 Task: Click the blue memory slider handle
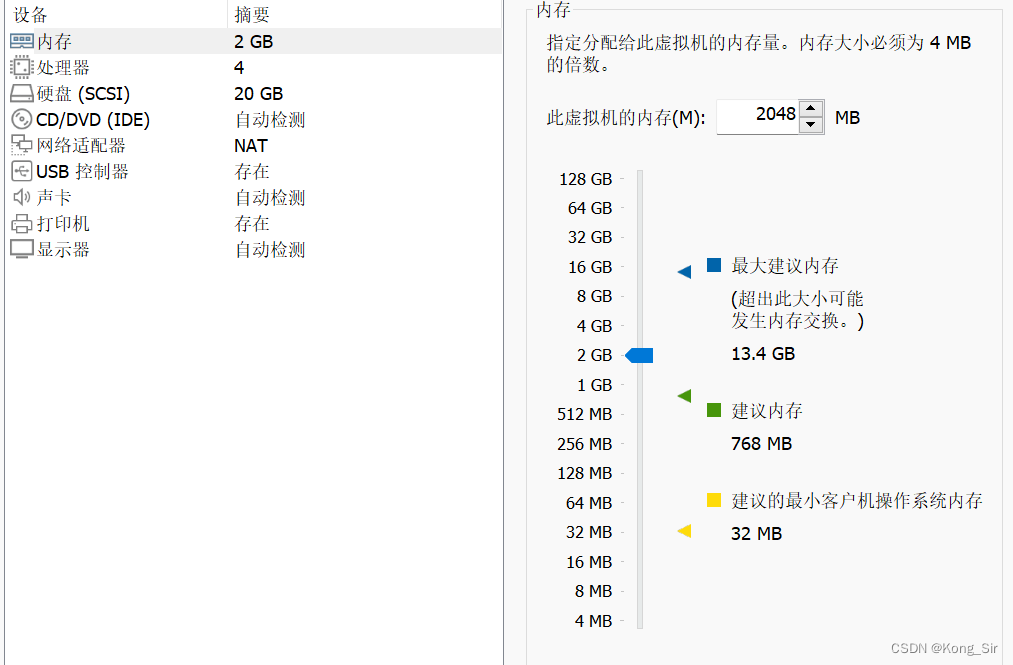tap(638, 355)
